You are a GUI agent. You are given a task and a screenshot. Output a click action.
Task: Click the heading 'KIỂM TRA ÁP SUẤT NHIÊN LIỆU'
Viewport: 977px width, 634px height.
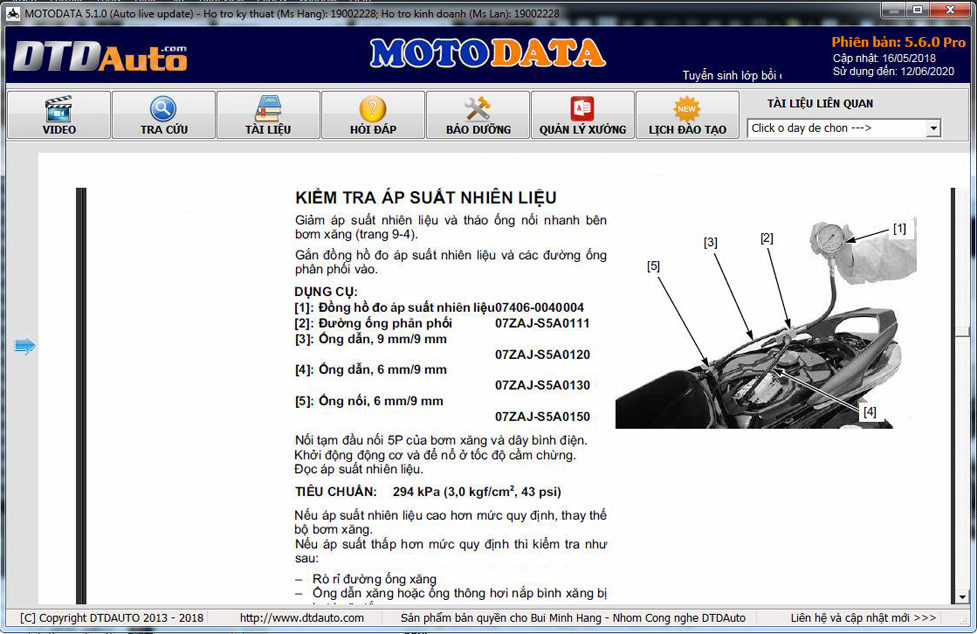click(426, 198)
